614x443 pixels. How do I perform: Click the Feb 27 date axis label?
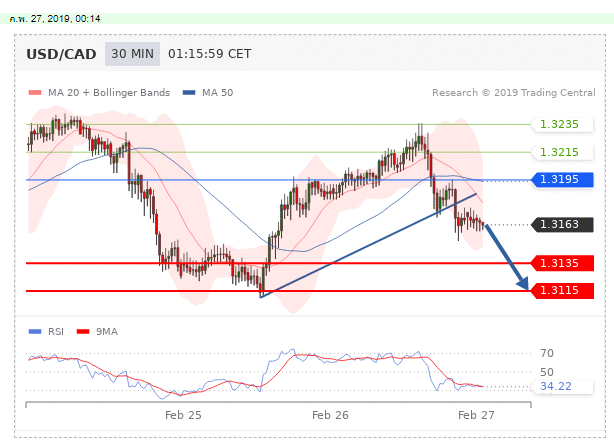coord(476,415)
